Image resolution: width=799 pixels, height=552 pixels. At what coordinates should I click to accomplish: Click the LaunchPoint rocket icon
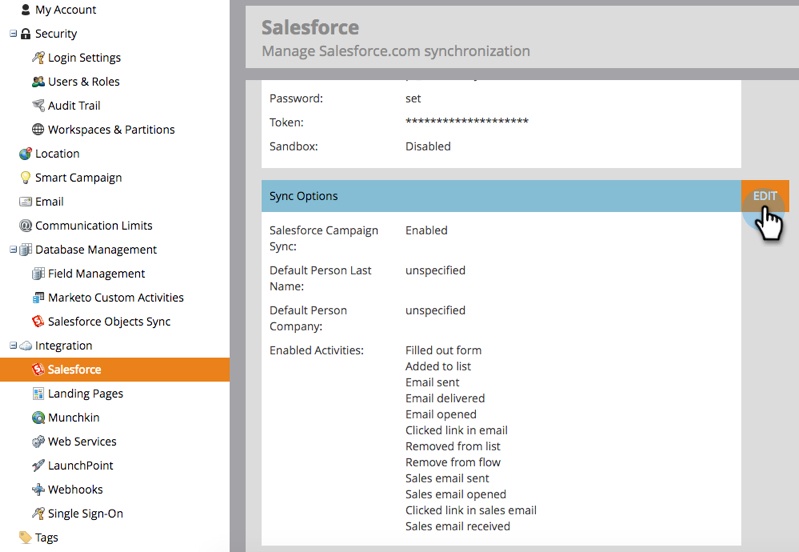(x=38, y=465)
